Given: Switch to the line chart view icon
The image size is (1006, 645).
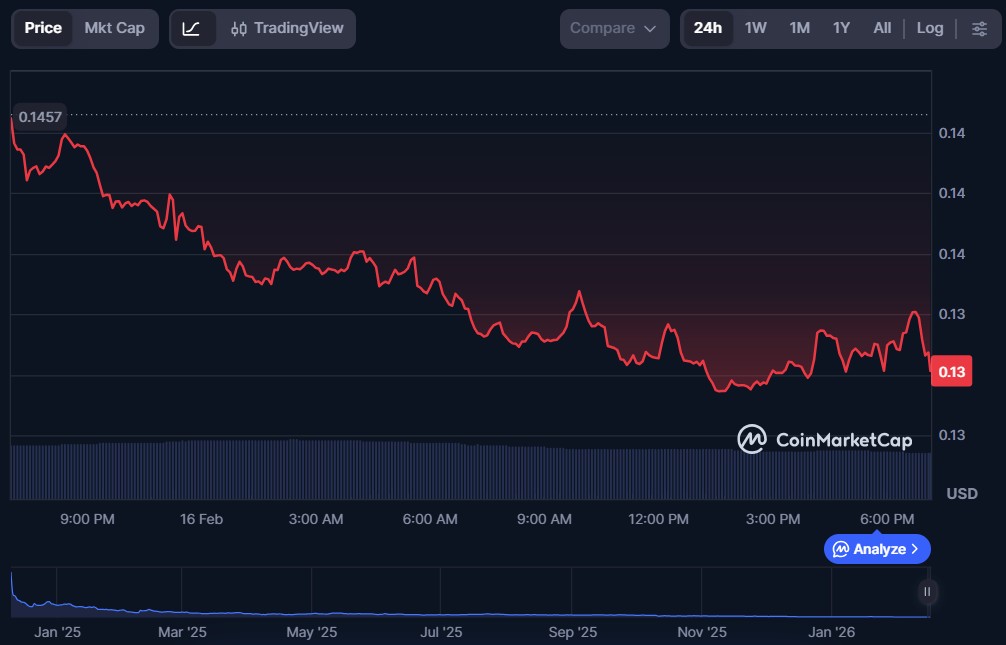Looking at the screenshot, I should [191, 29].
